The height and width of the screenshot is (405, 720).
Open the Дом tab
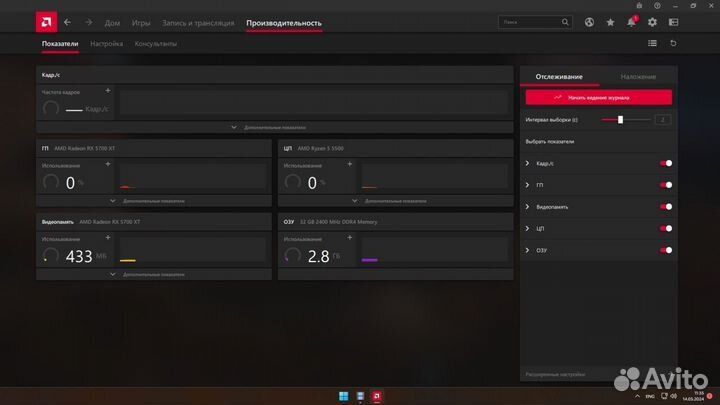click(x=112, y=22)
